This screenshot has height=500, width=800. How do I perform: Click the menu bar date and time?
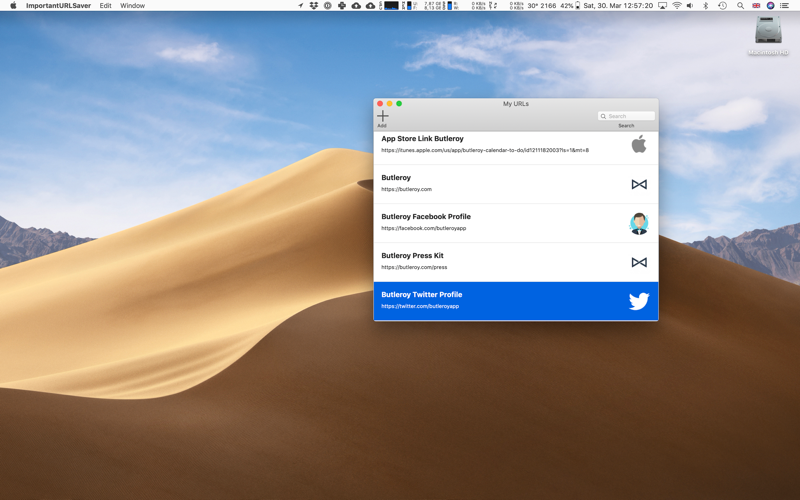[618, 6]
